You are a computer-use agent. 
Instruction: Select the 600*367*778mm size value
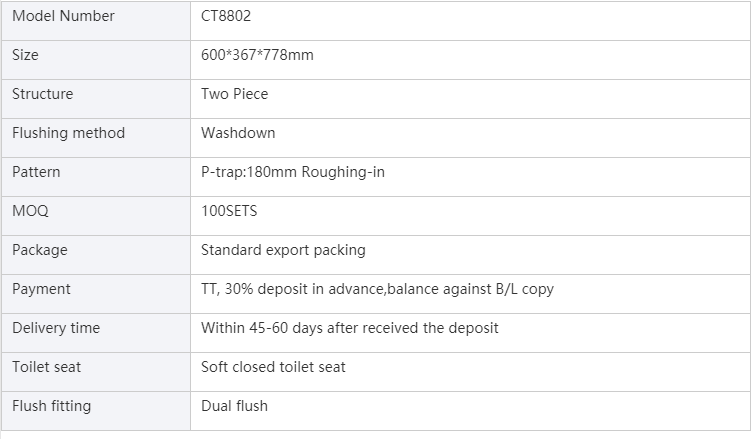coord(257,55)
